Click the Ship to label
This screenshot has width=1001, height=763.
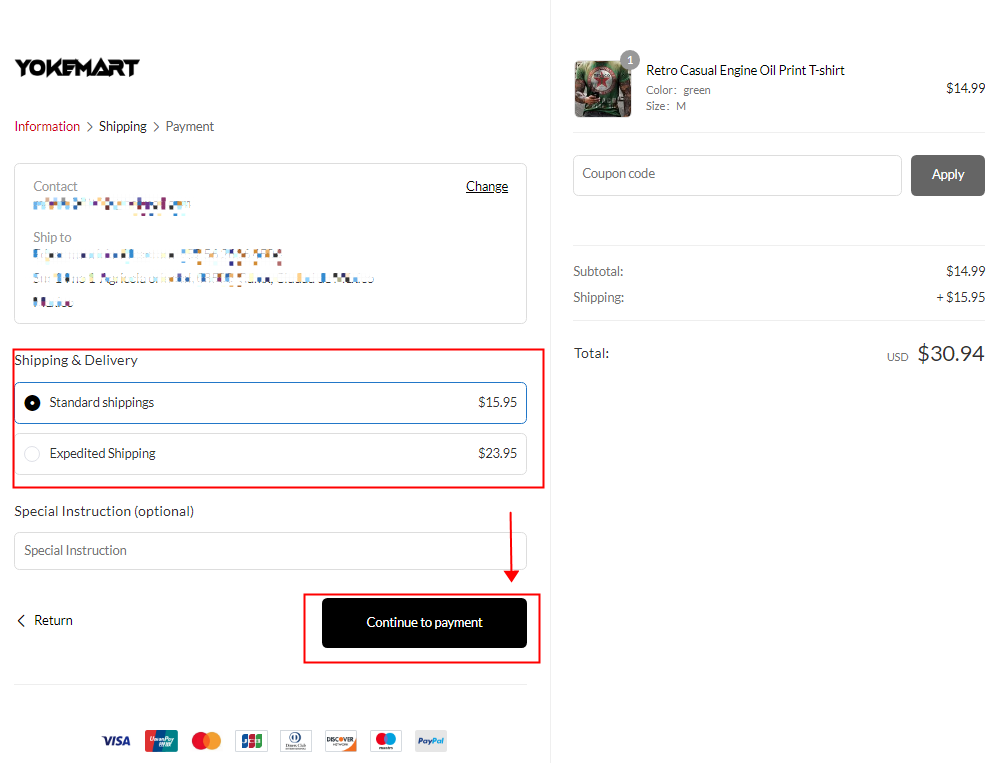point(52,238)
